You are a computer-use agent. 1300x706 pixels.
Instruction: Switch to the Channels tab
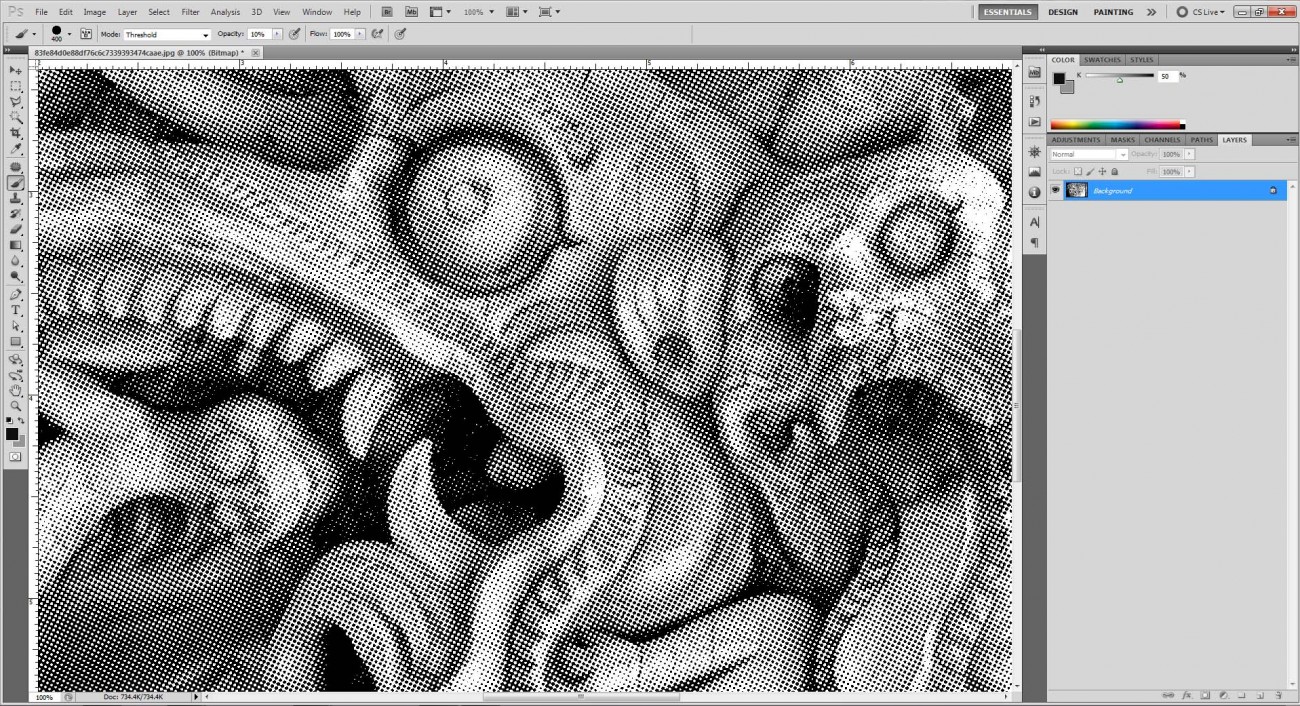tap(1162, 140)
